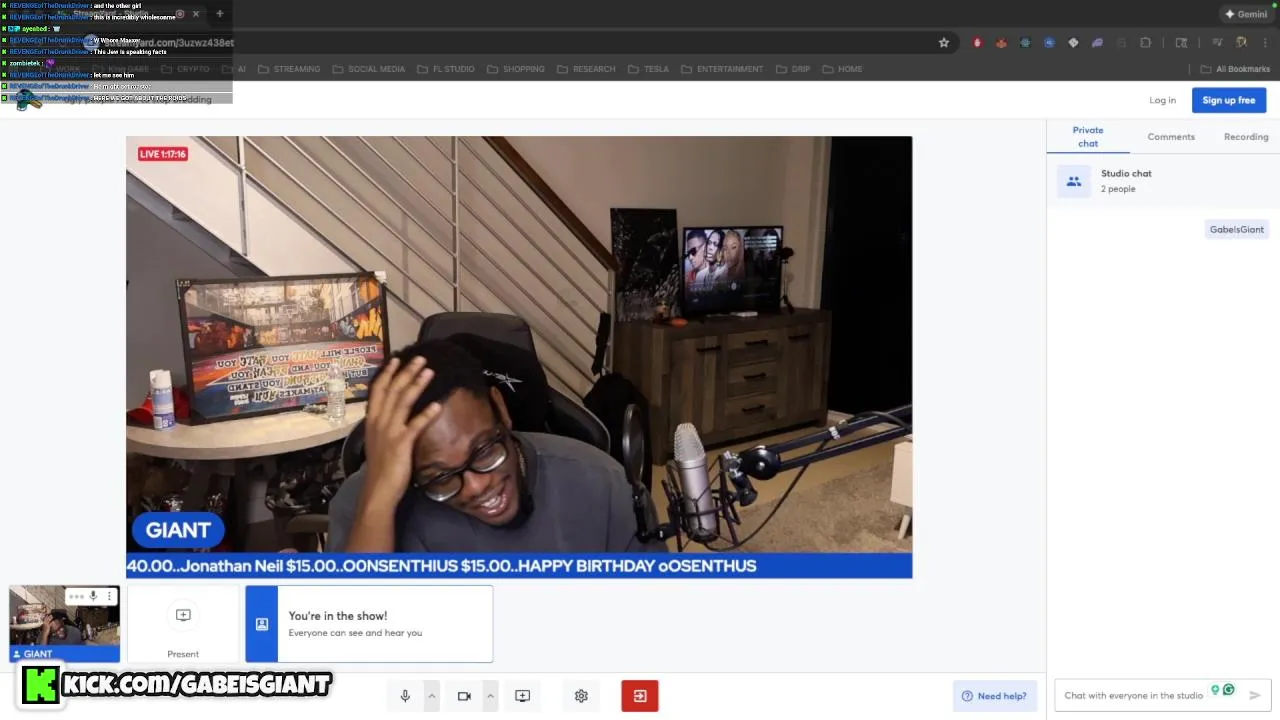
Task: Open Chrome media controls icon
Action: pos(1217,43)
